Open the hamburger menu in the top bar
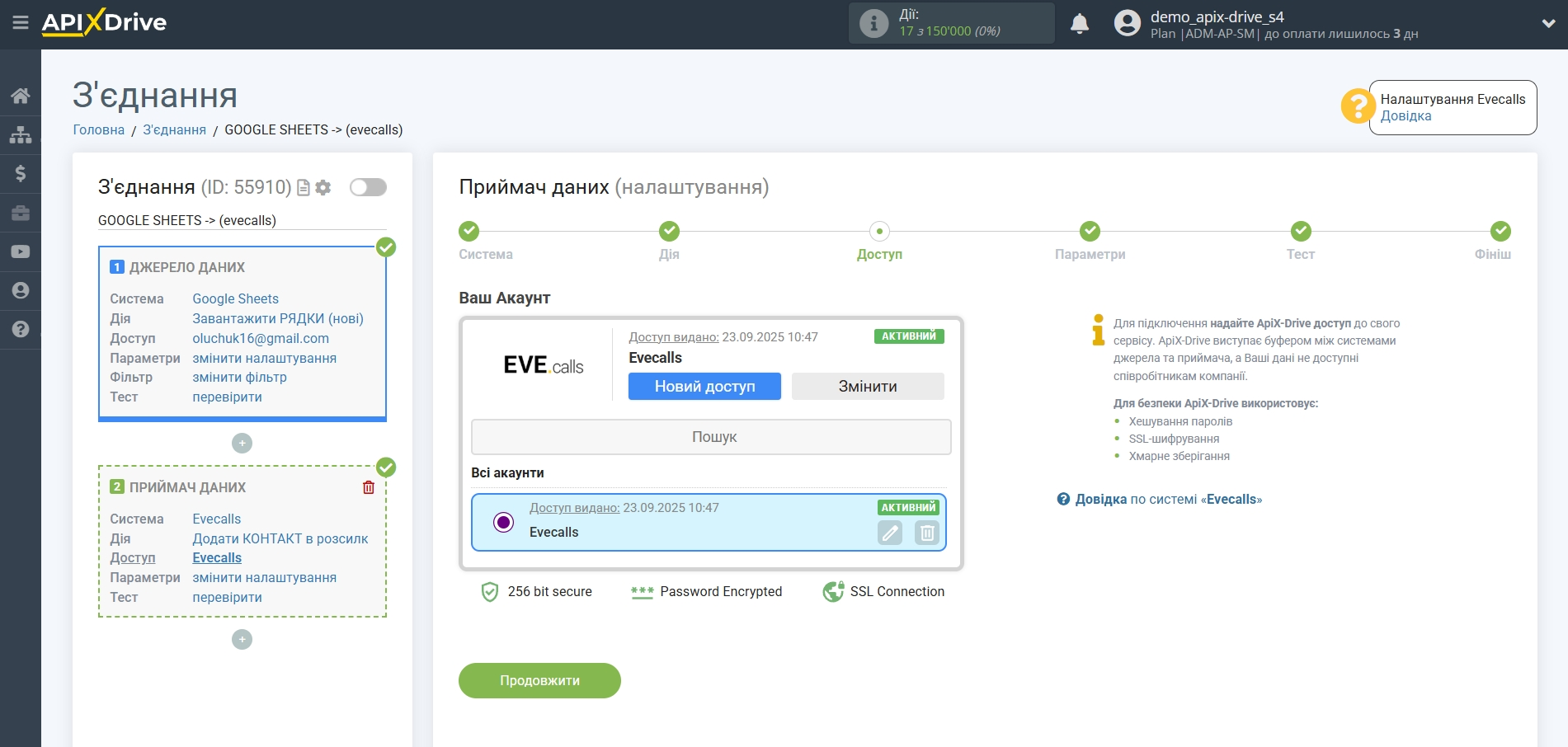Image resolution: width=1568 pixels, height=747 pixels. tap(21, 23)
